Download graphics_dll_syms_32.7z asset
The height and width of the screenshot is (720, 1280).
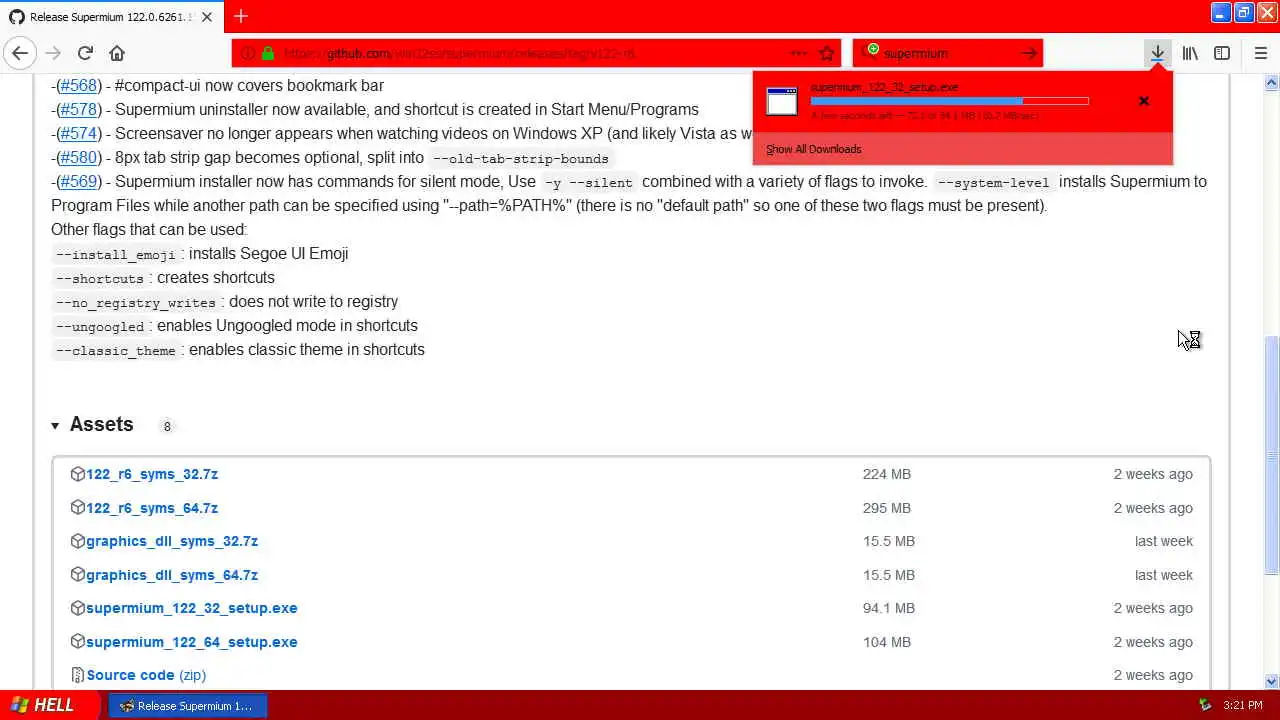pyautogui.click(x=172, y=541)
